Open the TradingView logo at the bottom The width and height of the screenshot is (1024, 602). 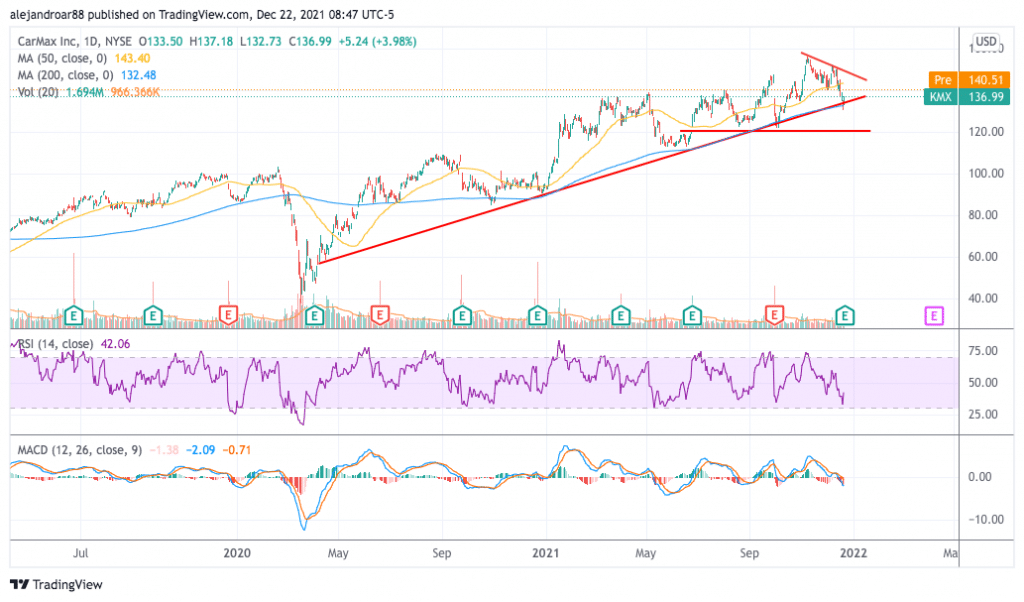[x=57, y=584]
